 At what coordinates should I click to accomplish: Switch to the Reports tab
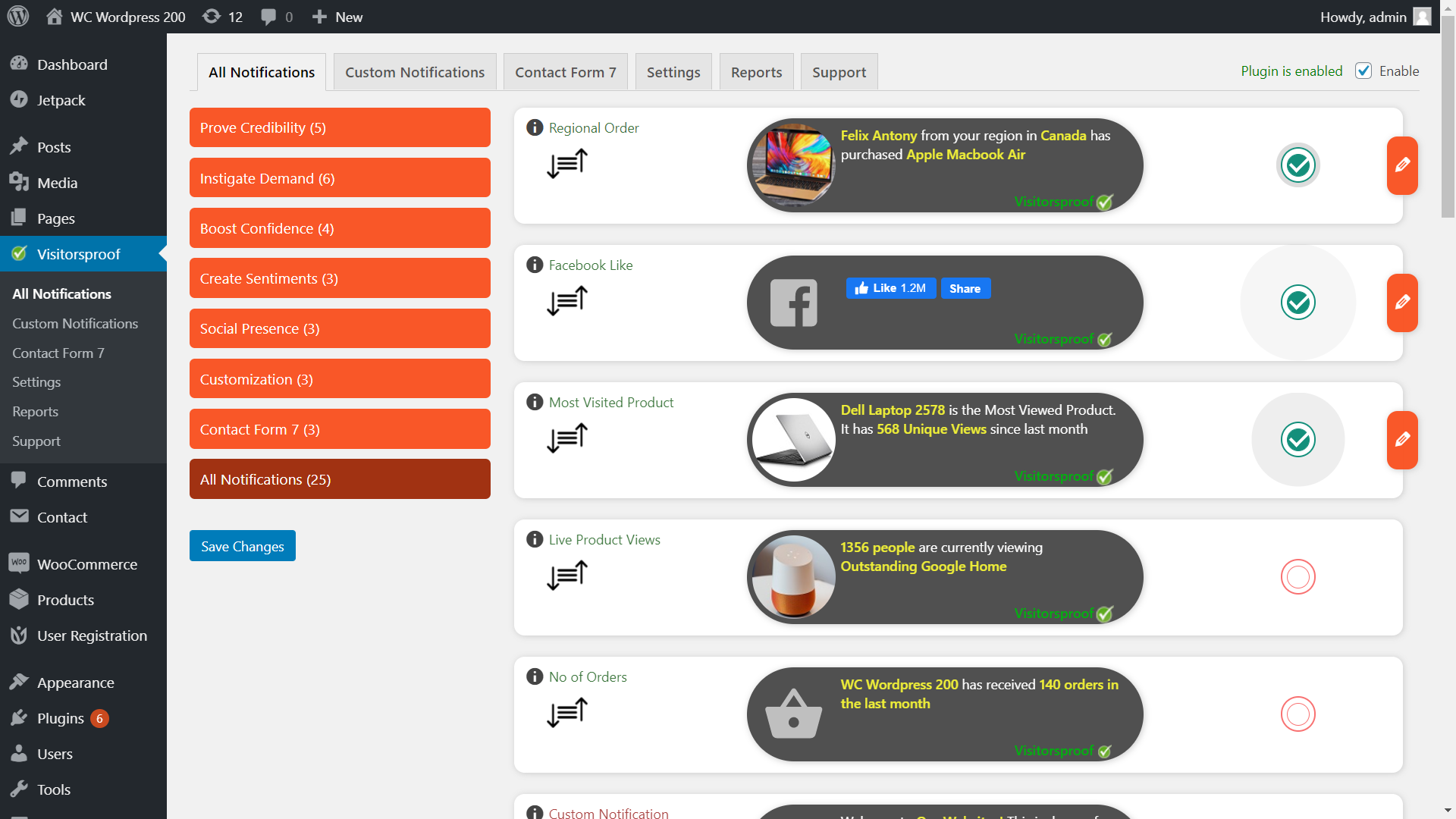(756, 72)
